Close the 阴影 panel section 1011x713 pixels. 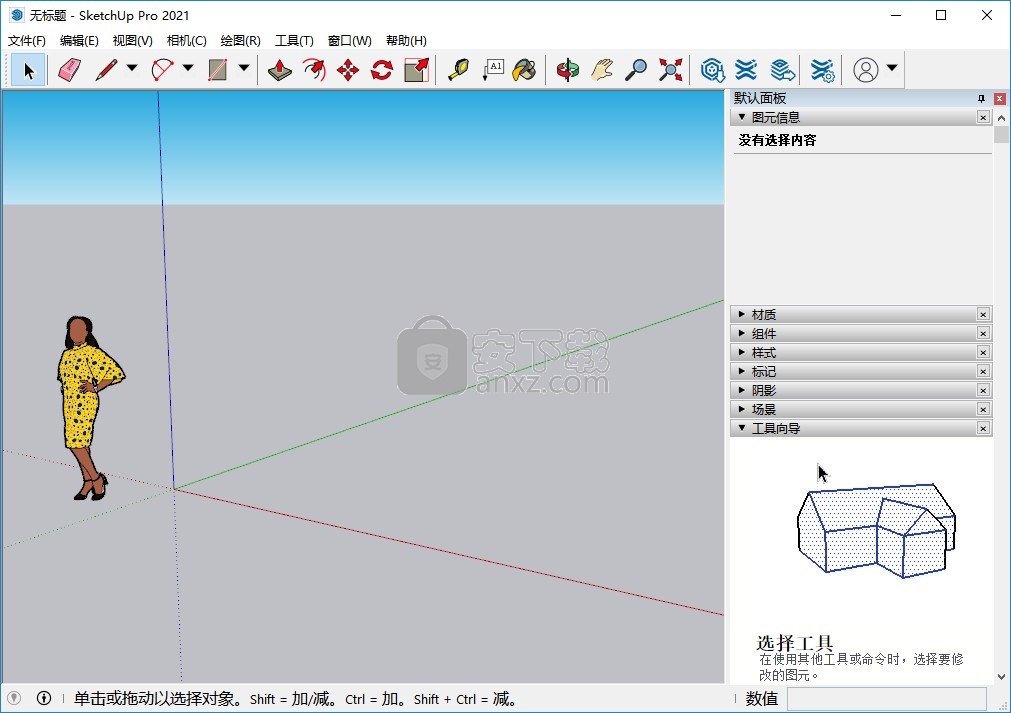tap(983, 391)
